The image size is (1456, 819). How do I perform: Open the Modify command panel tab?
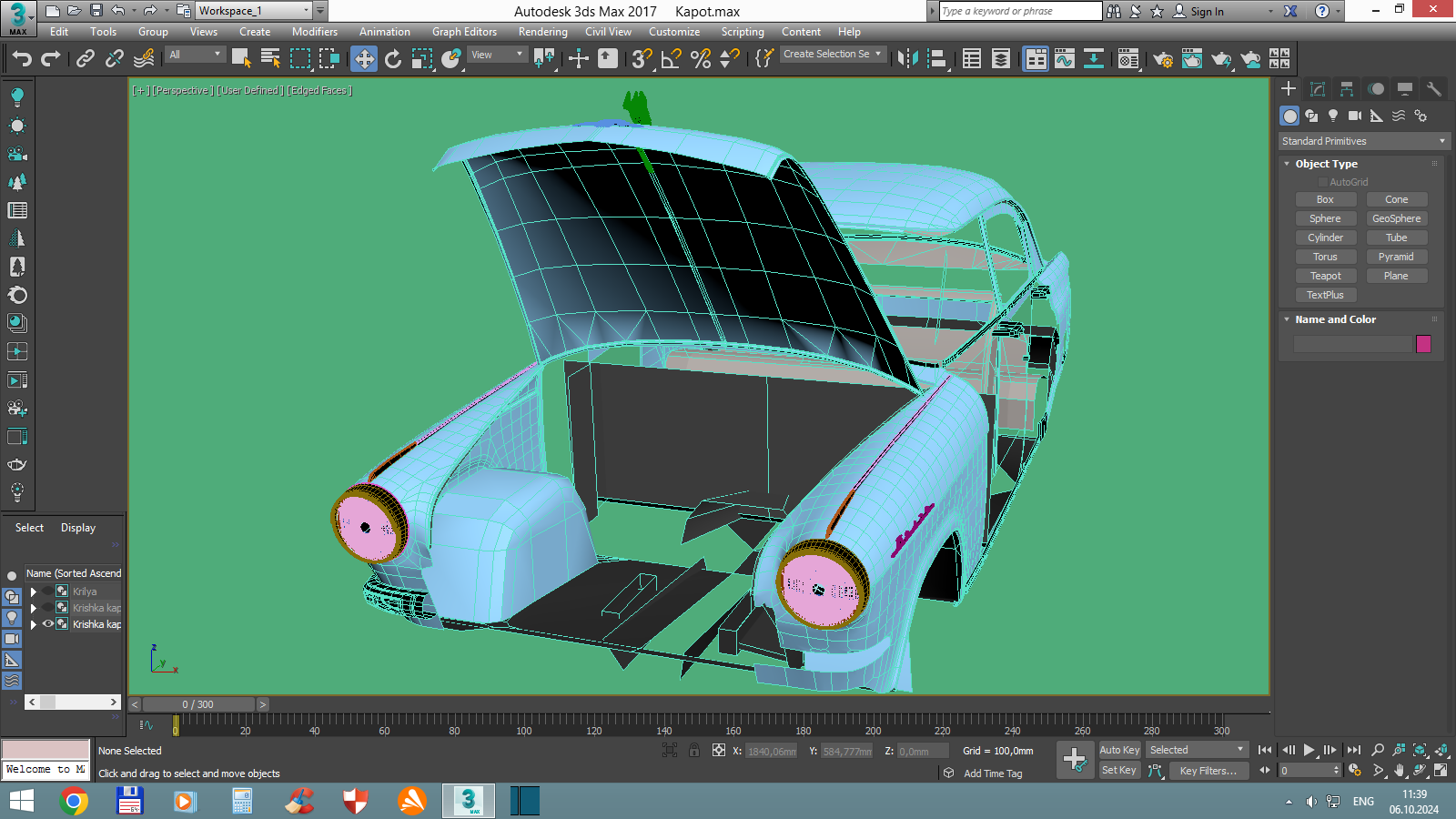point(1318,88)
